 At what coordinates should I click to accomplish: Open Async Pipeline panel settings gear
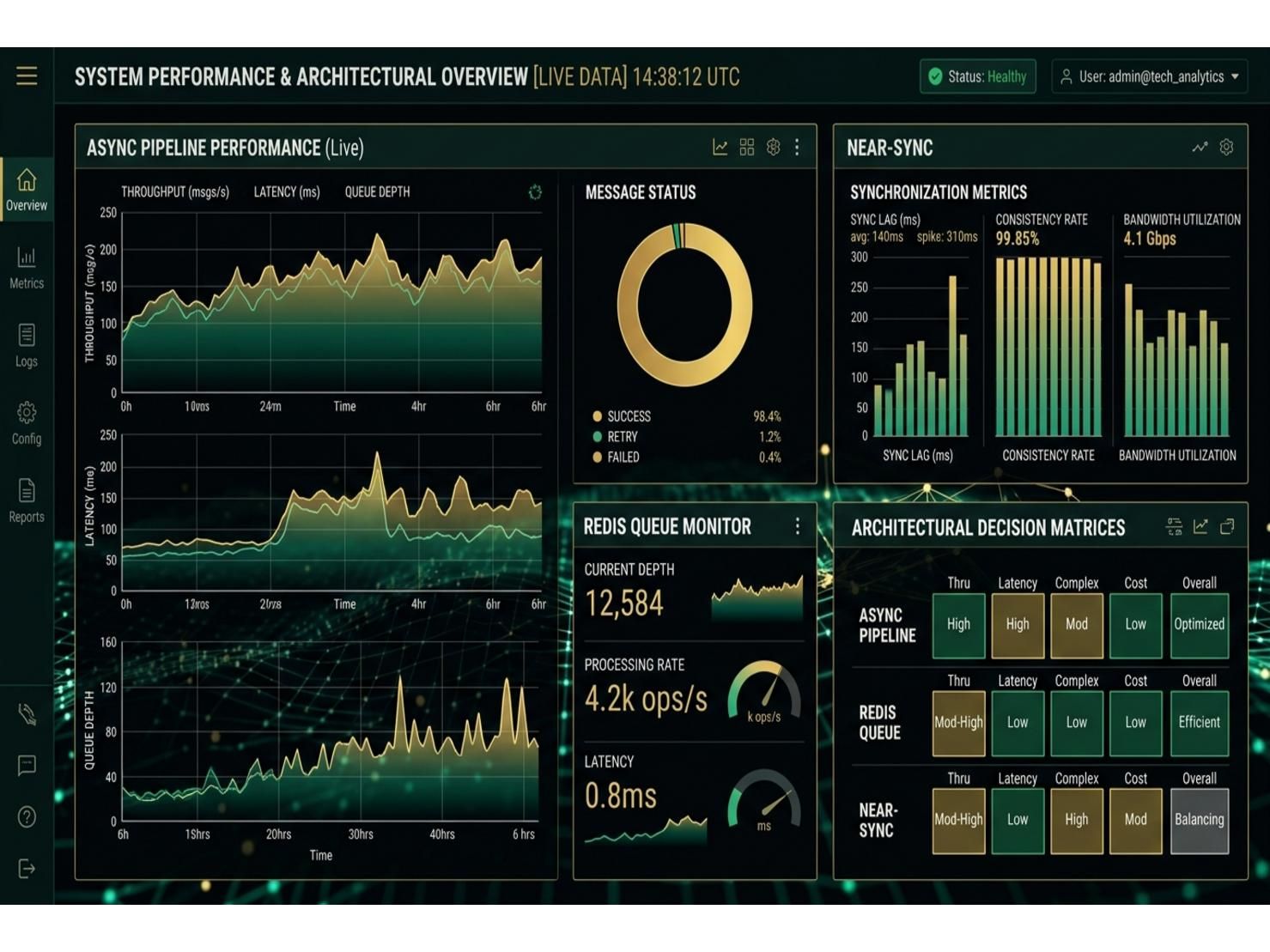point(773,148)
